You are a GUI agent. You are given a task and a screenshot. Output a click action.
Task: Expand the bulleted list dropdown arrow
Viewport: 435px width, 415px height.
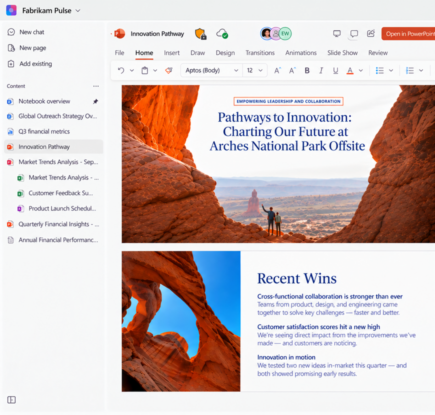(x=391, y=70)
